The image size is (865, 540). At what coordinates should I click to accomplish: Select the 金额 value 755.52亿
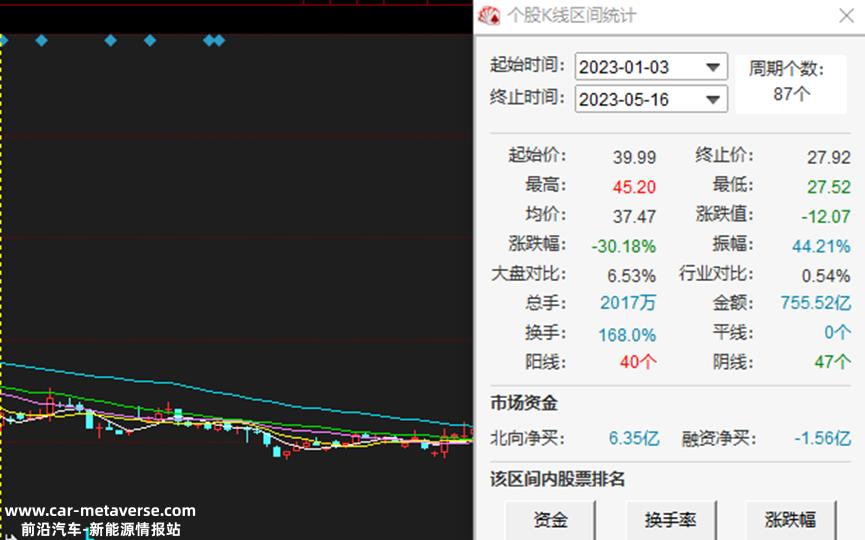click(x=815, y=303)
